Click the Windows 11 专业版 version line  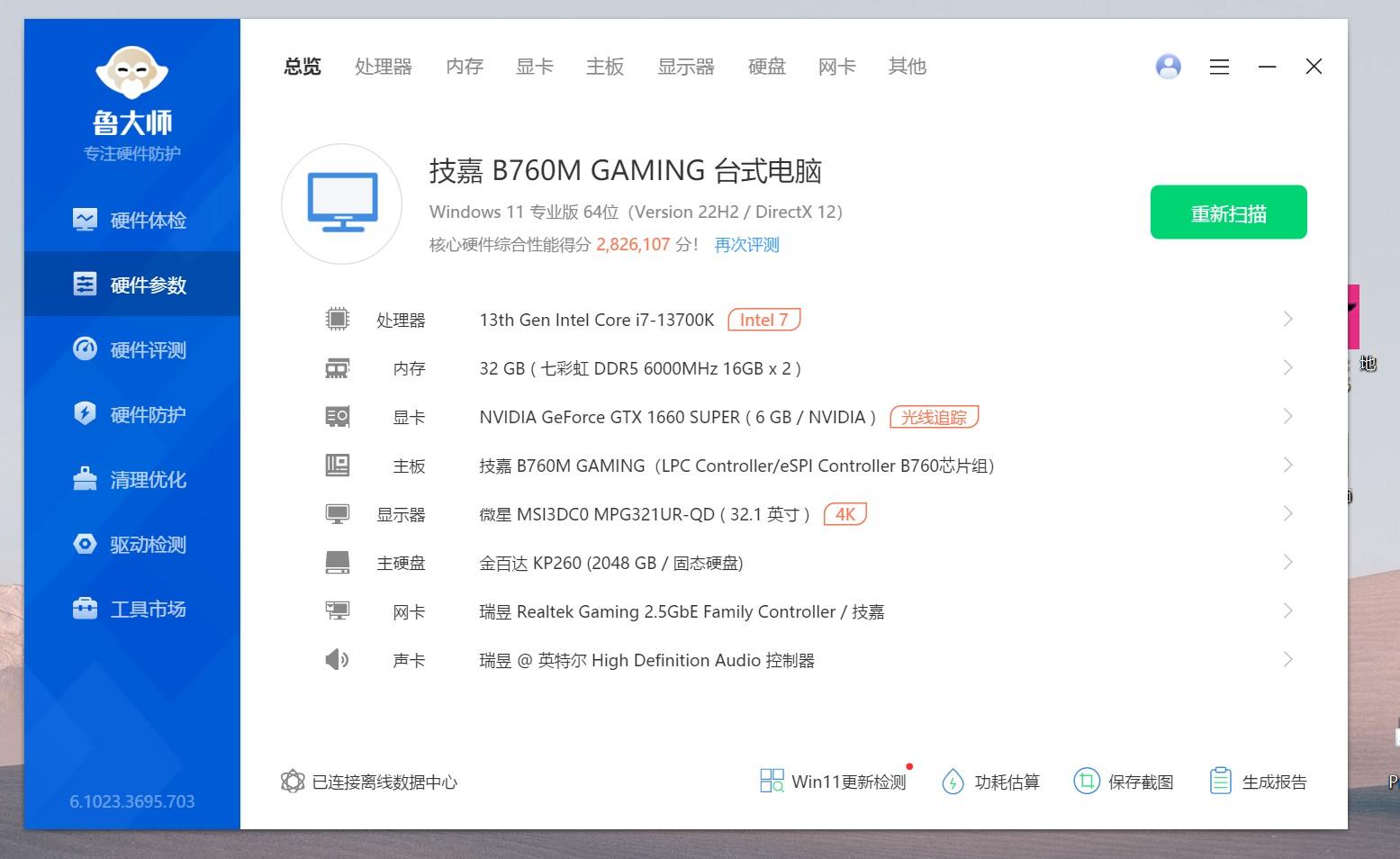click(x=636, y=212)
